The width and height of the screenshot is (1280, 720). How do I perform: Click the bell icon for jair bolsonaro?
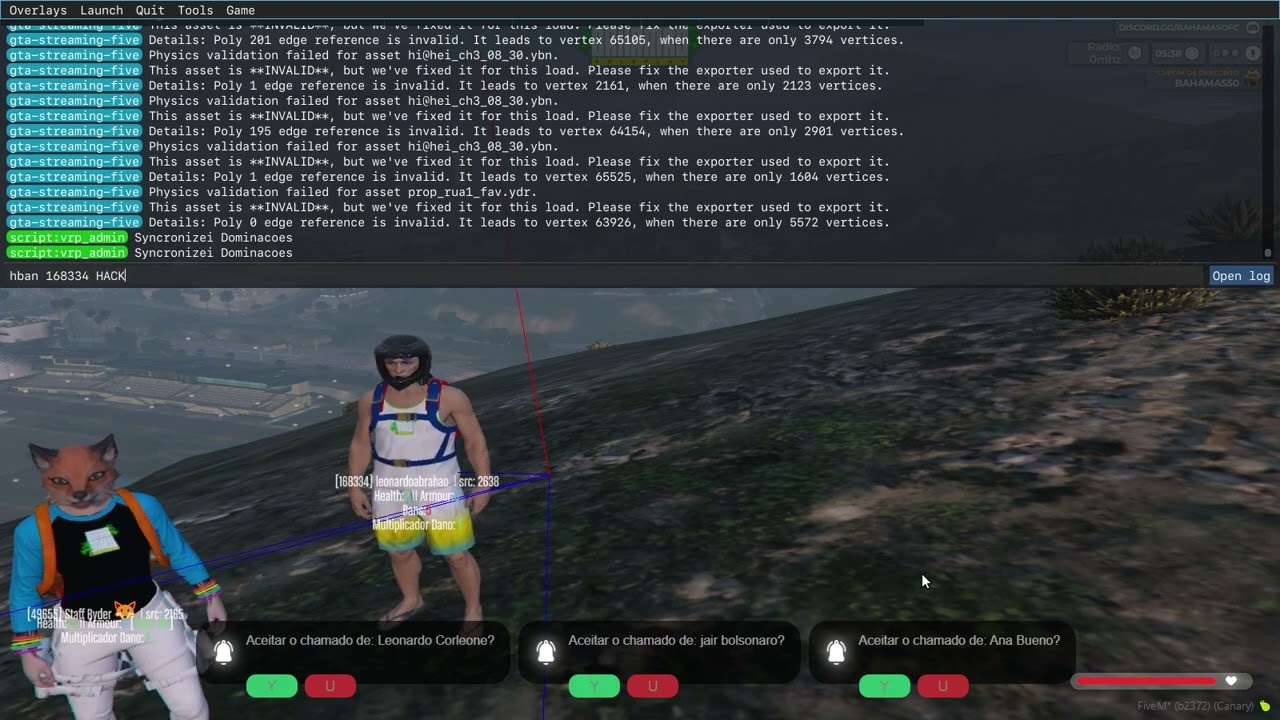(546, 652)
